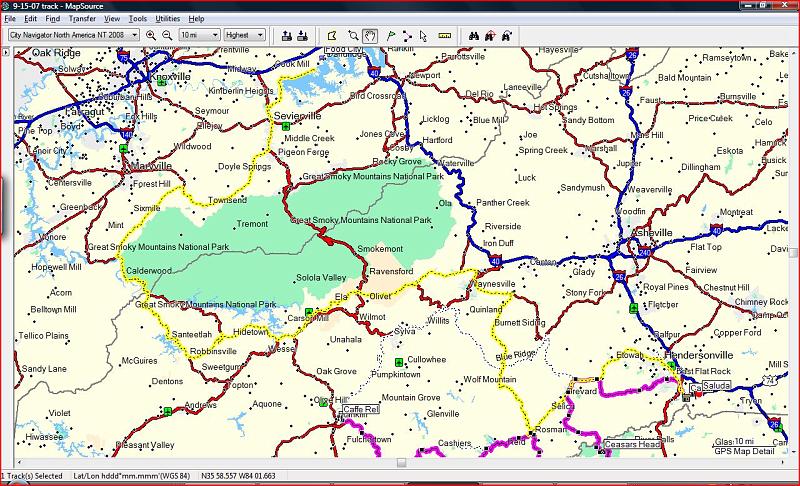Click the Pigeon Forge label
800x486 pixels.
[303, 152]
